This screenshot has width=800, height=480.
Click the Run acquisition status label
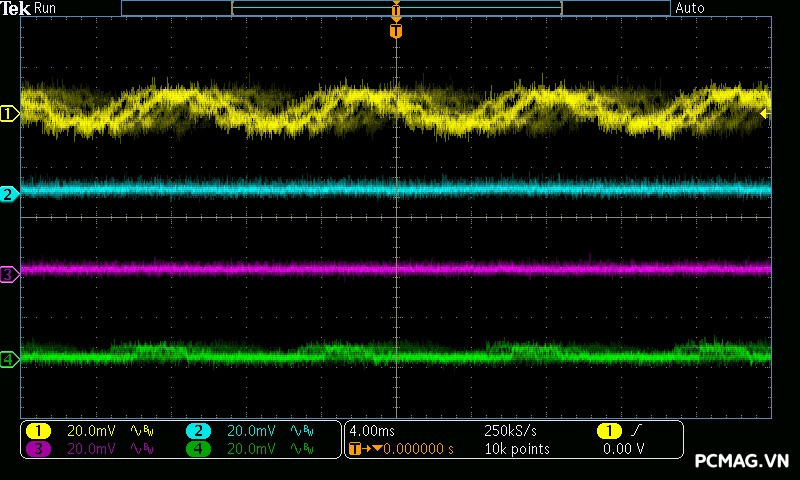pyautogui.click(x=46, y=8)
